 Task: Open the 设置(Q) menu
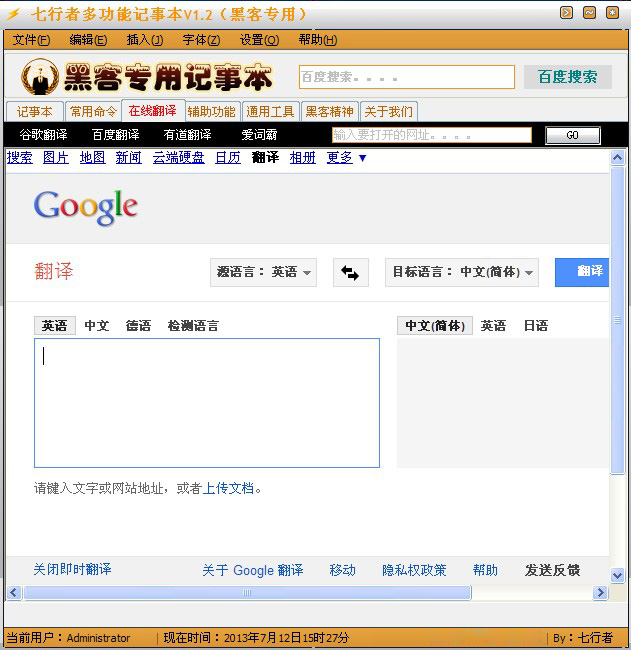tap(259, 40)
